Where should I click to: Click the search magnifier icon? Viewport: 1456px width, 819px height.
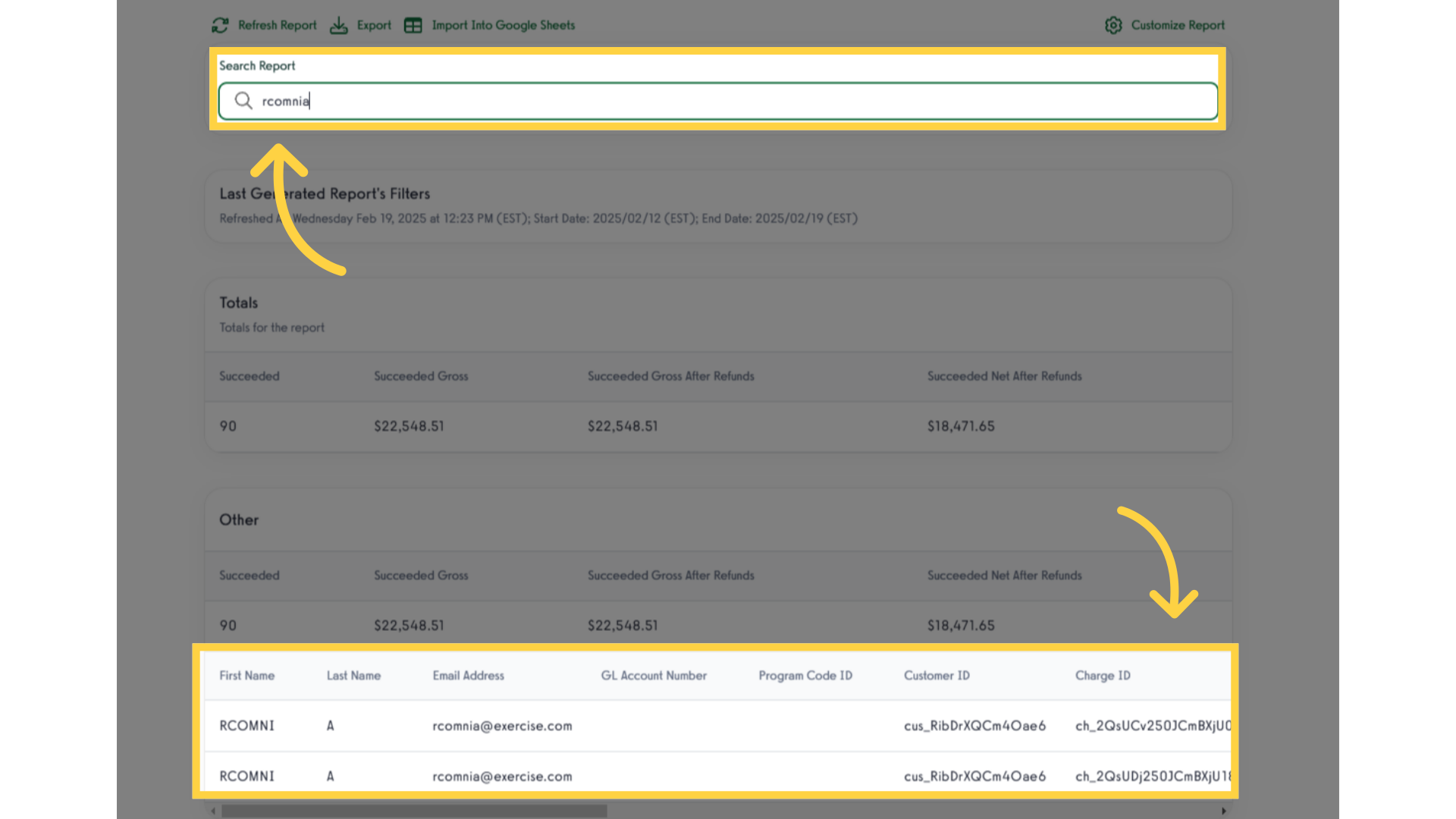coord(241,100)
